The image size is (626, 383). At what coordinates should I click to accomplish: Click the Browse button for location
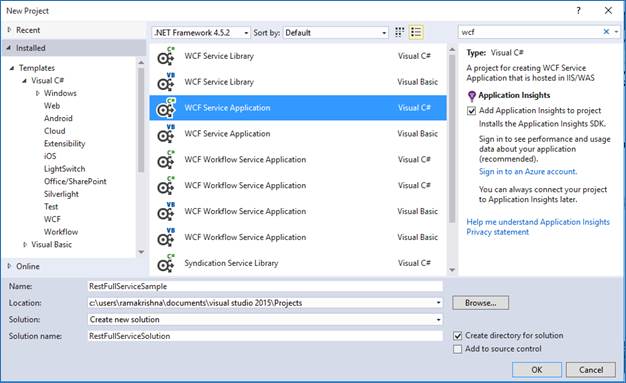[x=480, y=303]
